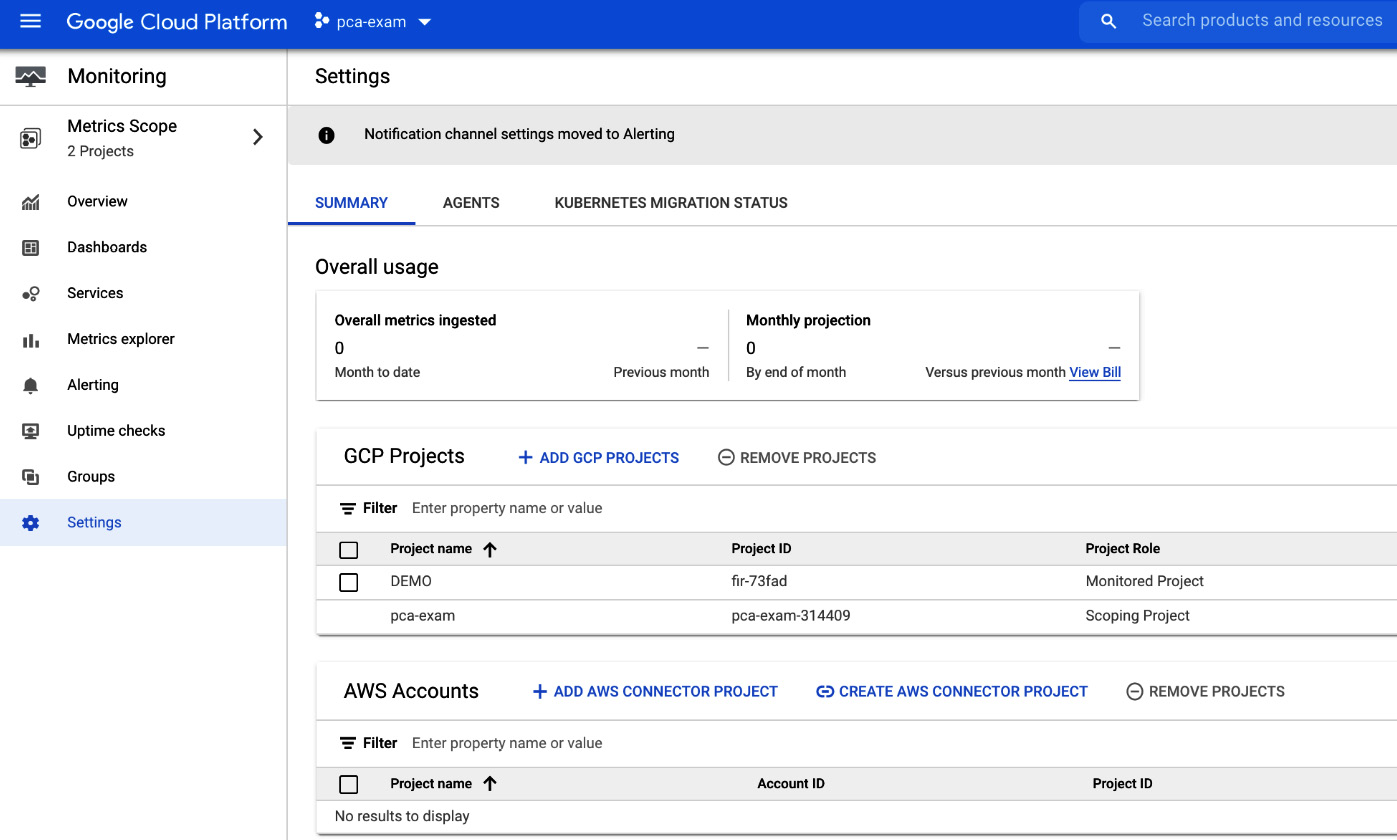Click Add GCP Projects button
The height and width of the screenshot is (840, 1397).
[x=598, y=458]
